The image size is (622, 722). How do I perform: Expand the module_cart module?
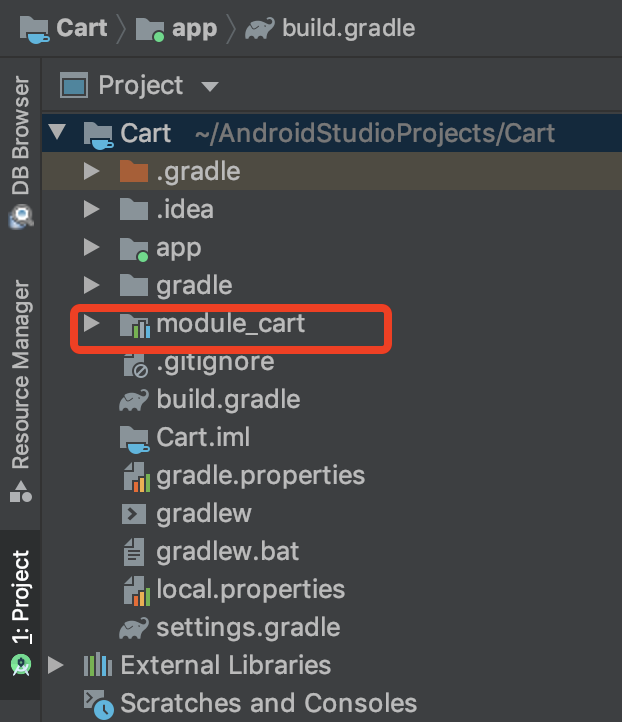click(92, 323)
